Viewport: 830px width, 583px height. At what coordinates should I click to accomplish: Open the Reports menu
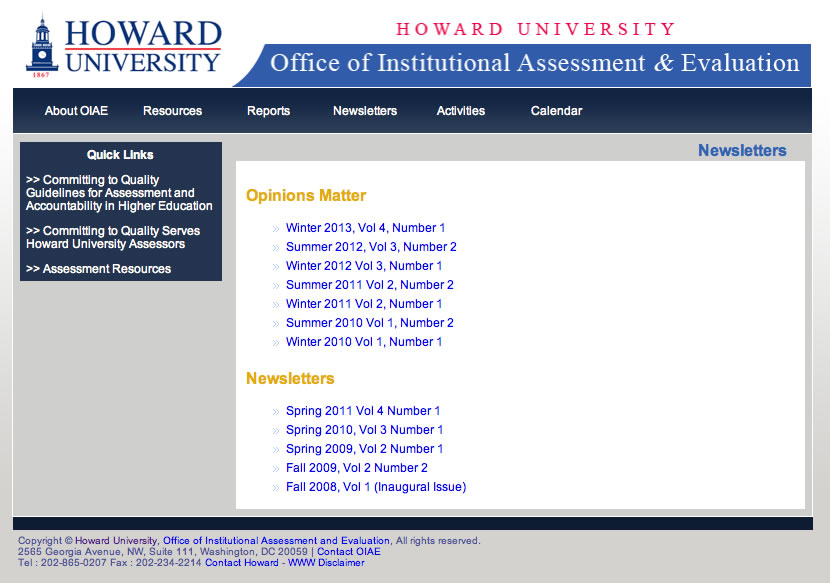(x=268, y=111)
